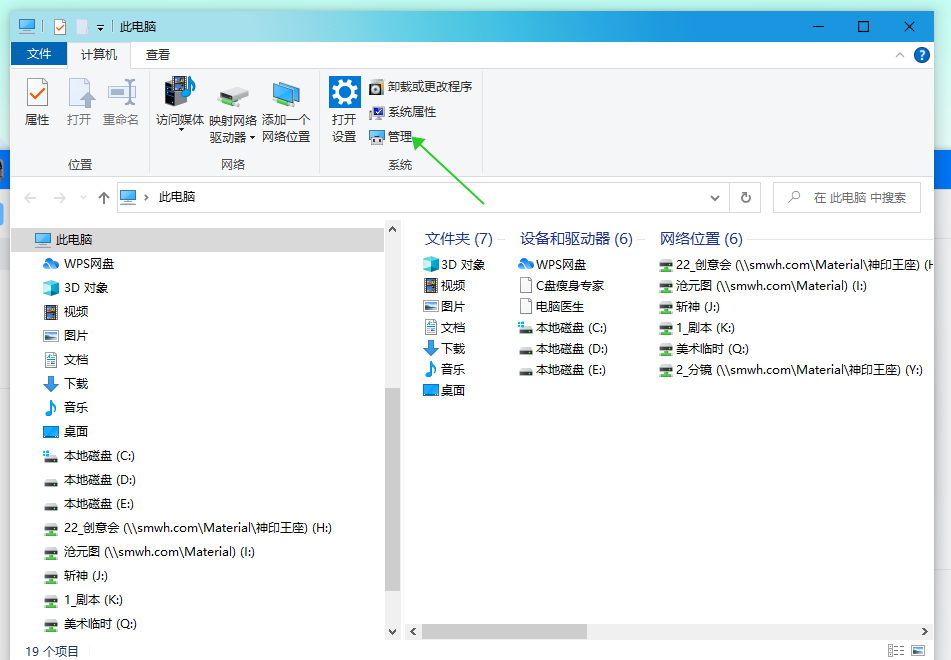Switch to large icons view in the status bar
This screenshot has height=660, width=951.
918,651
